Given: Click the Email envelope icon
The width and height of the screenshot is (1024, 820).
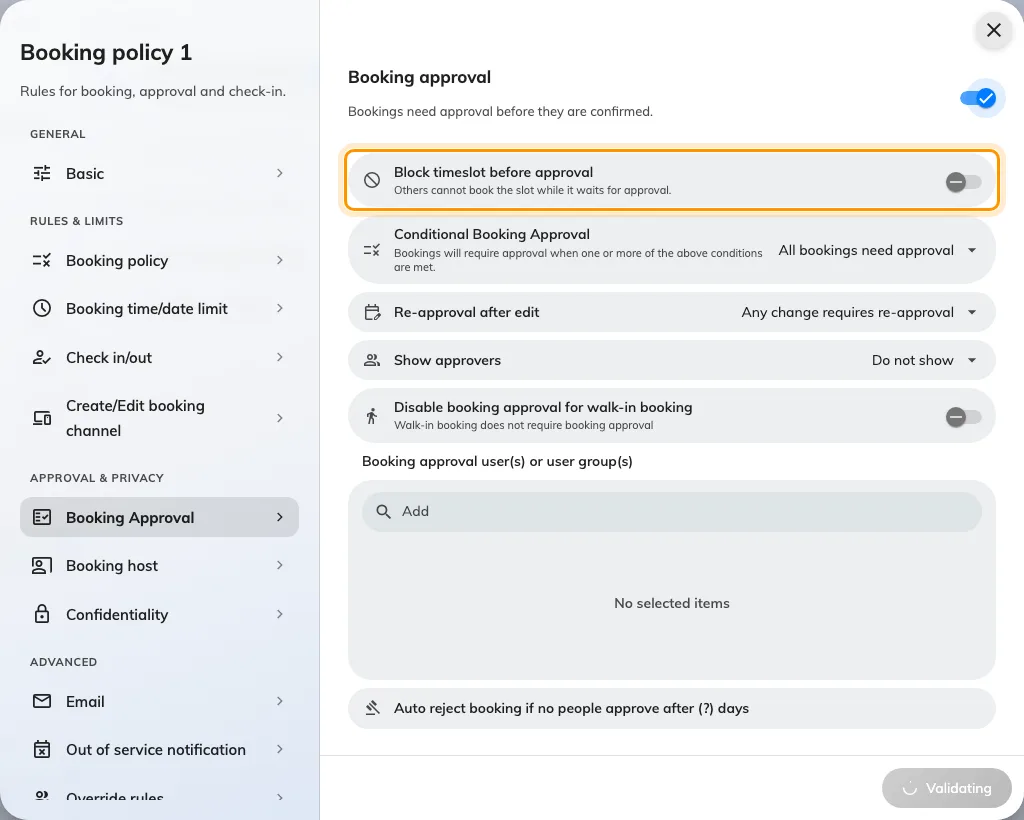Looking at the screenshot, I should tap(42, 701).
